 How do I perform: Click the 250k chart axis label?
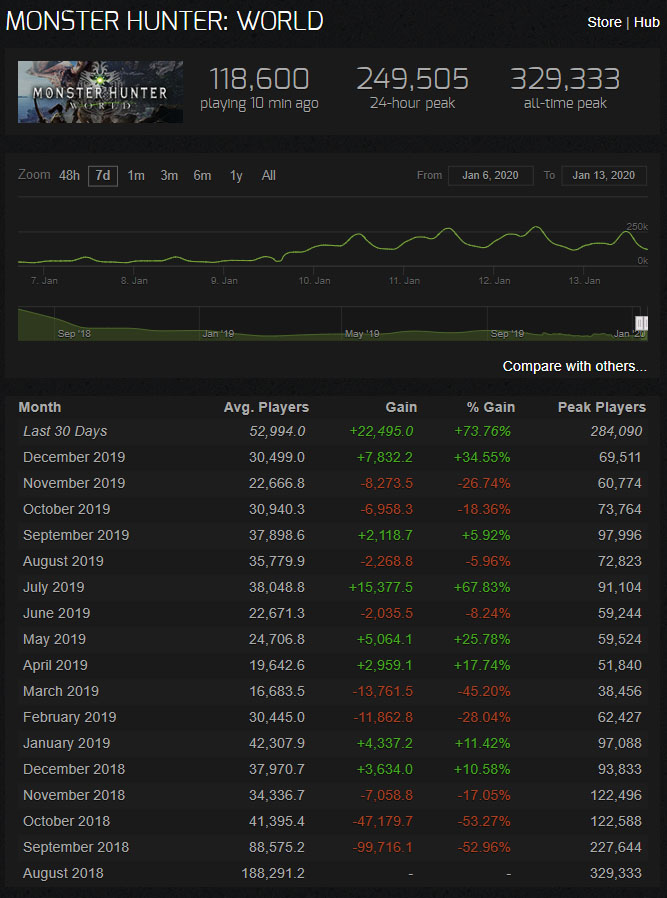[637, 227]
